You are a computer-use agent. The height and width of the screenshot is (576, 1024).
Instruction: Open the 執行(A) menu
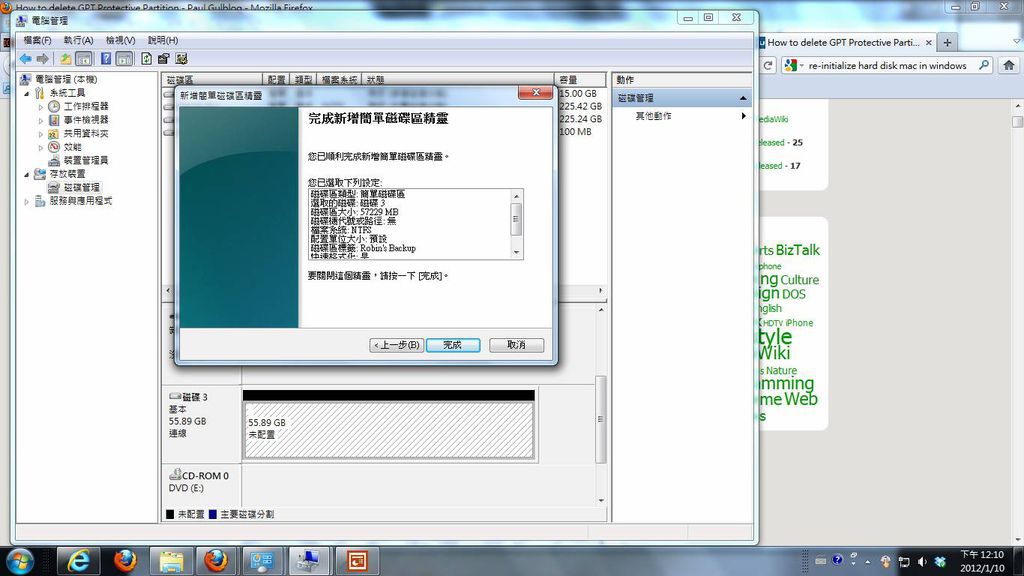pos(78,40)
